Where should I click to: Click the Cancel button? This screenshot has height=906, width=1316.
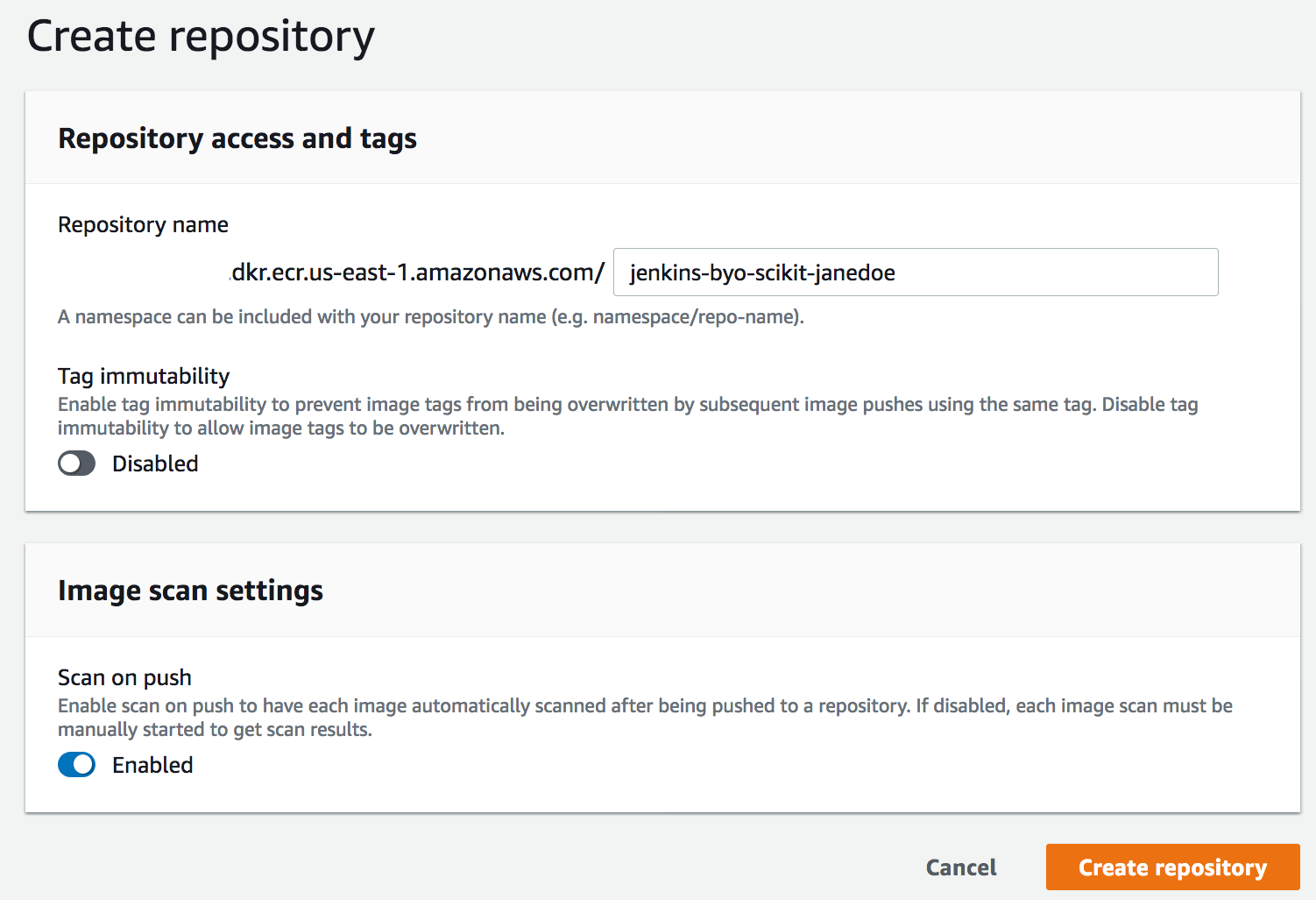coord(961,867)
